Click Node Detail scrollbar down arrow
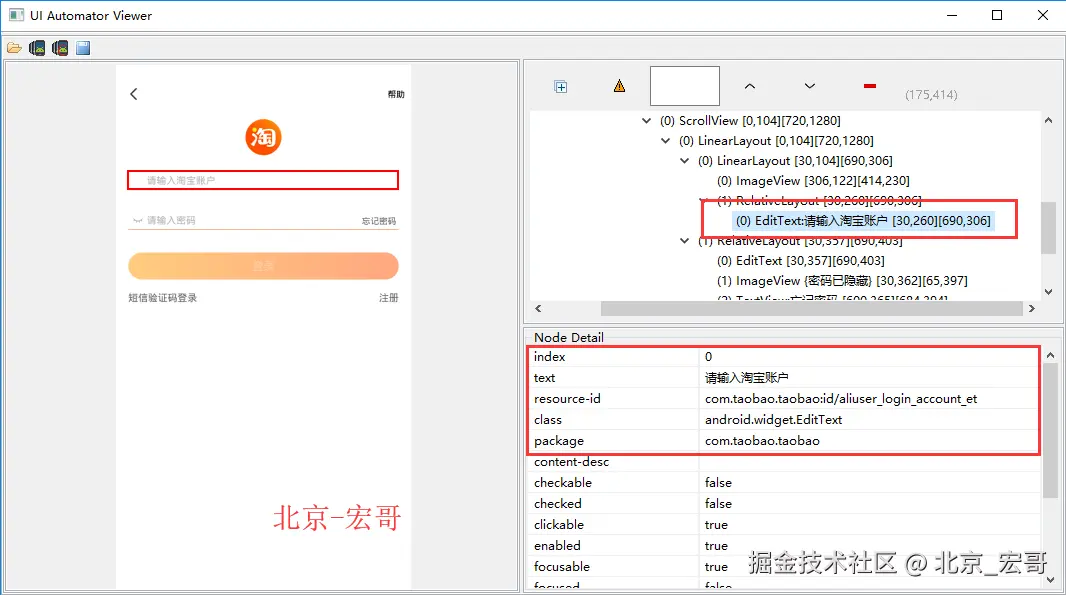This screenshot has height=595, width=1066. click(1050, 580)
